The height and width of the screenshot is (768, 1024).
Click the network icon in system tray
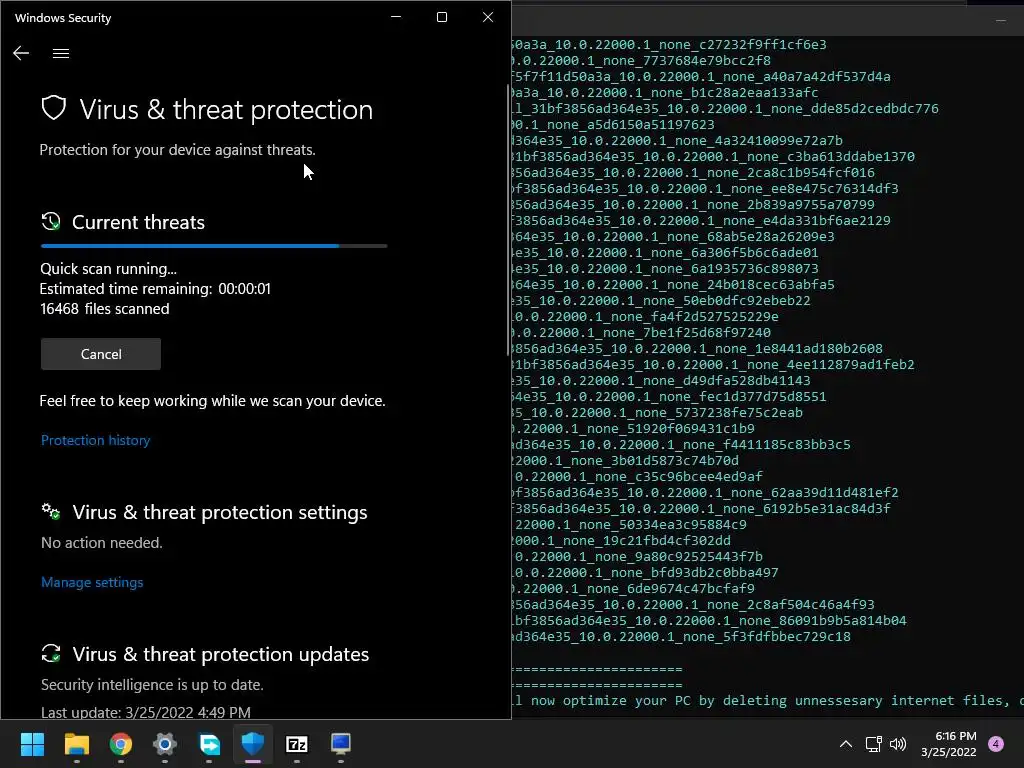[874, 744]
